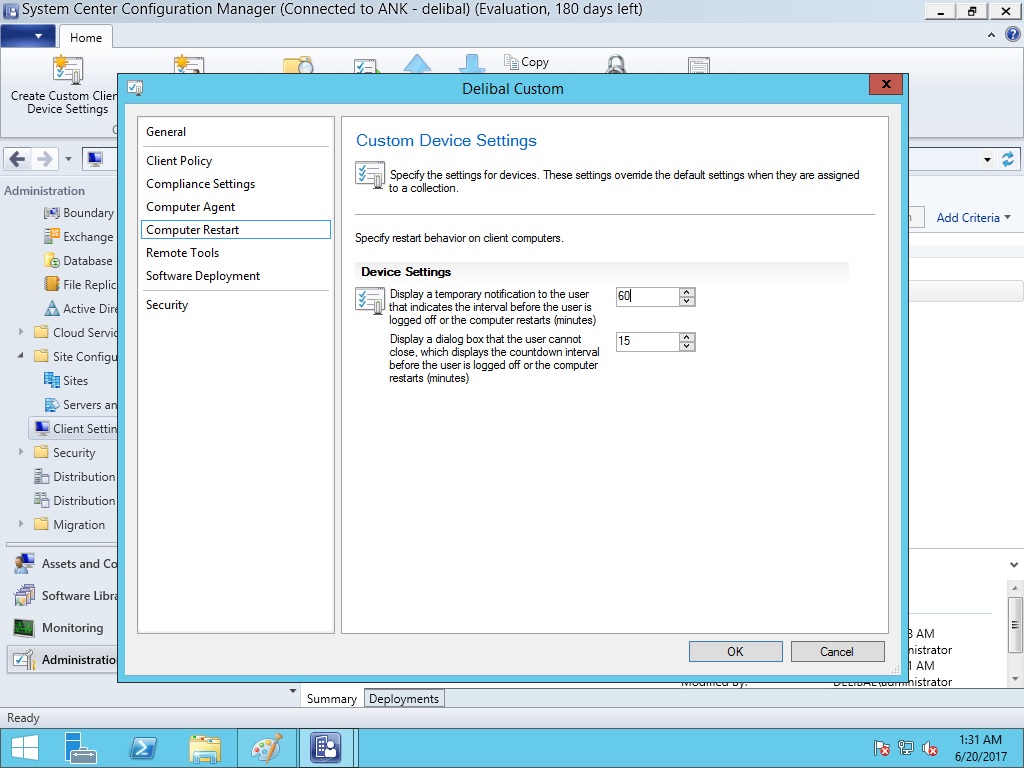The image size is (1024, 768).
Task: Increase temporary notification minutes with up arrow
Action: (x=687, y=292)
